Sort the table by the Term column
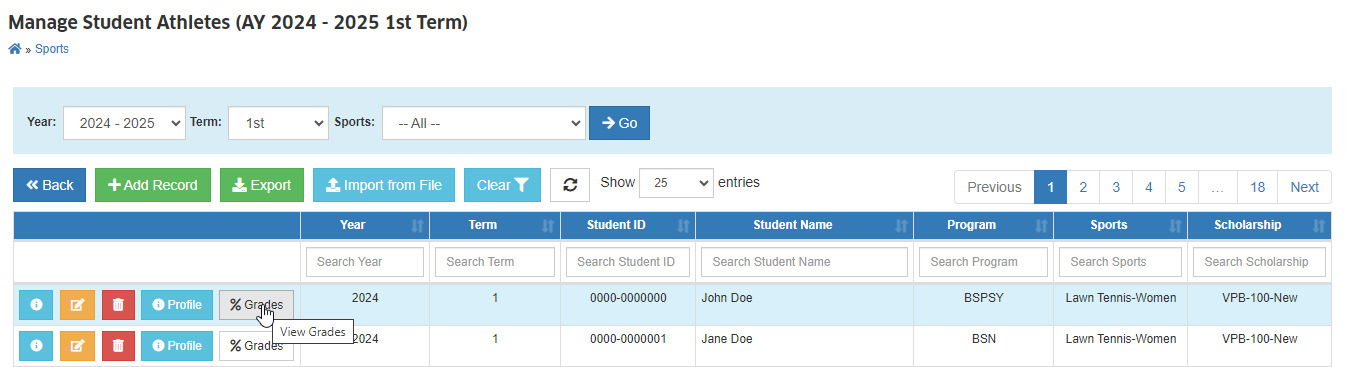Viewport: 1346px width, 367px height. [x=495, y=225]
